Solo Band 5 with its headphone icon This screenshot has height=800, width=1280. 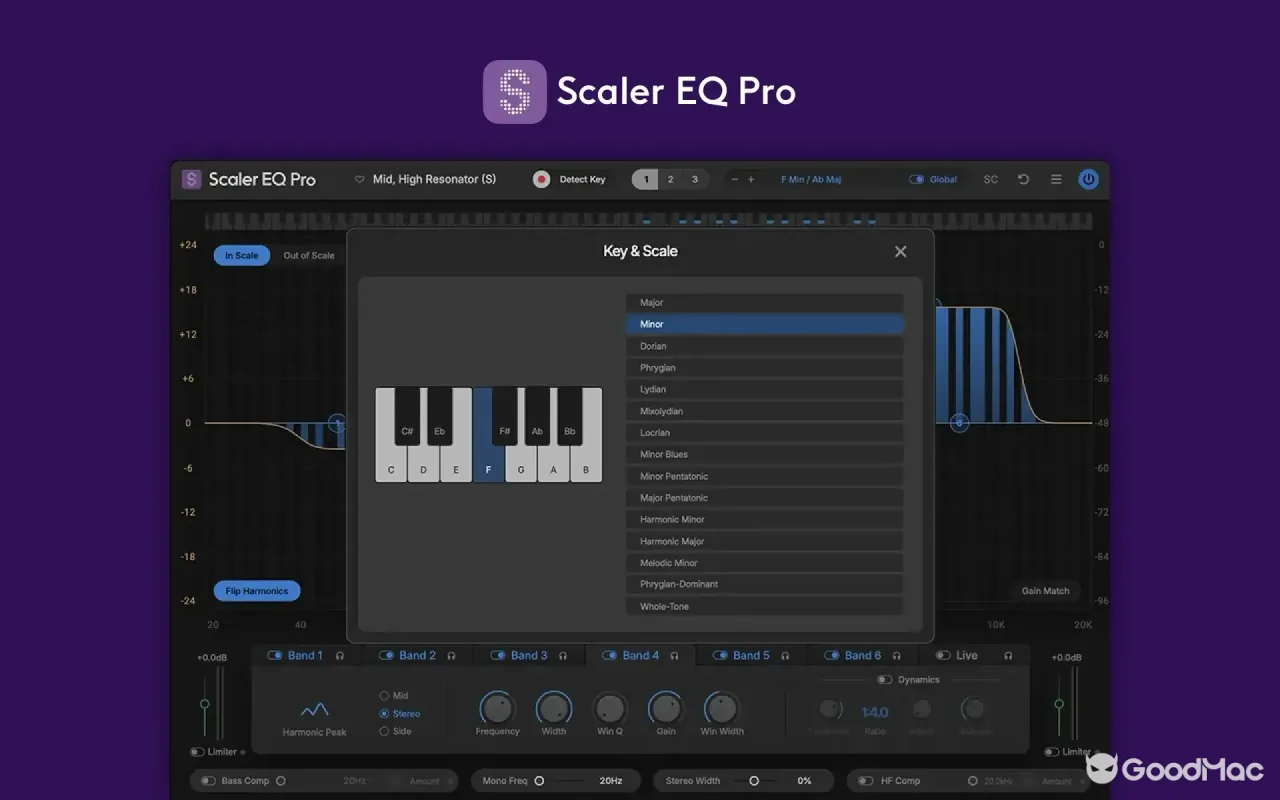(x=785, y=656)
